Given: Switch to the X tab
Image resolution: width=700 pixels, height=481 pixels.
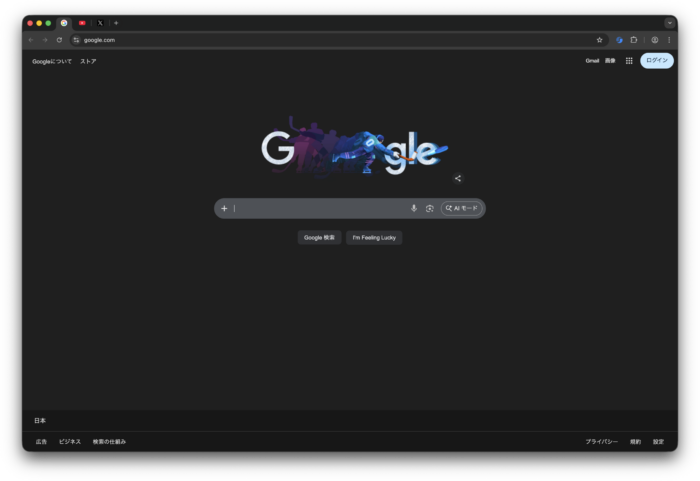Looking at the screenshot, I should [x=100, y=22].
